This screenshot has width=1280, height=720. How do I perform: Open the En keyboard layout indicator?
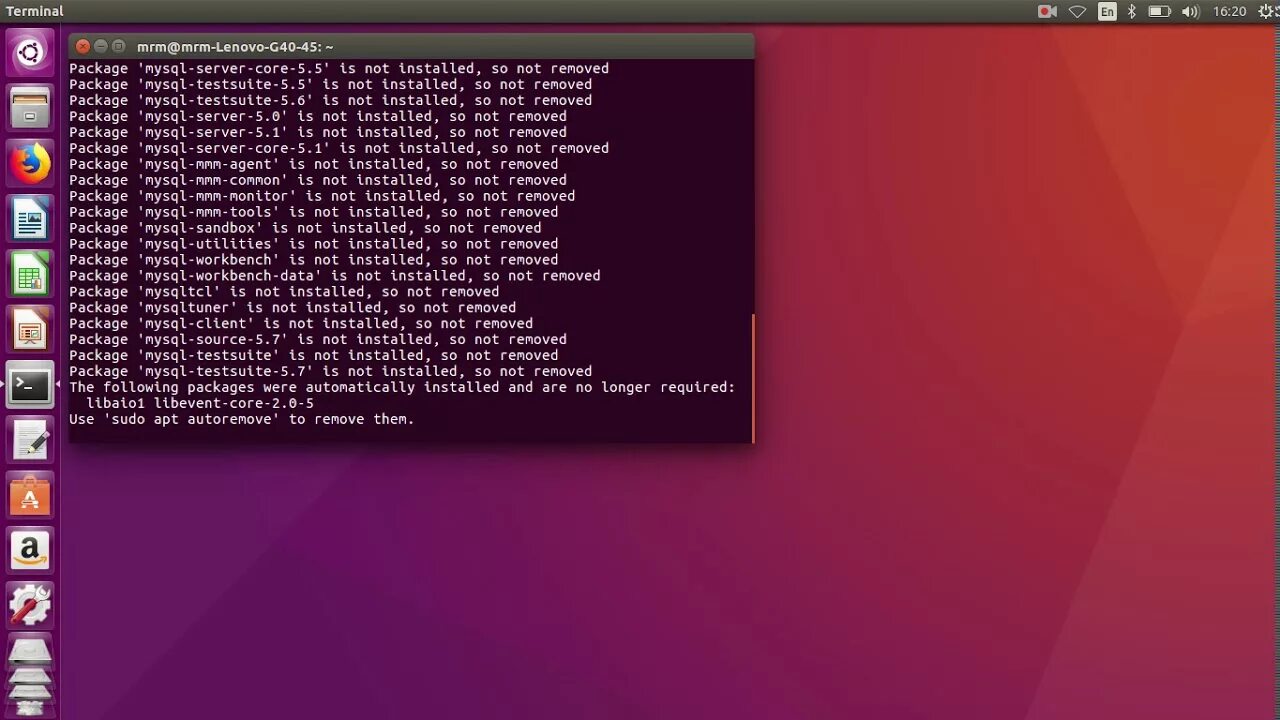coord(1107,11)
